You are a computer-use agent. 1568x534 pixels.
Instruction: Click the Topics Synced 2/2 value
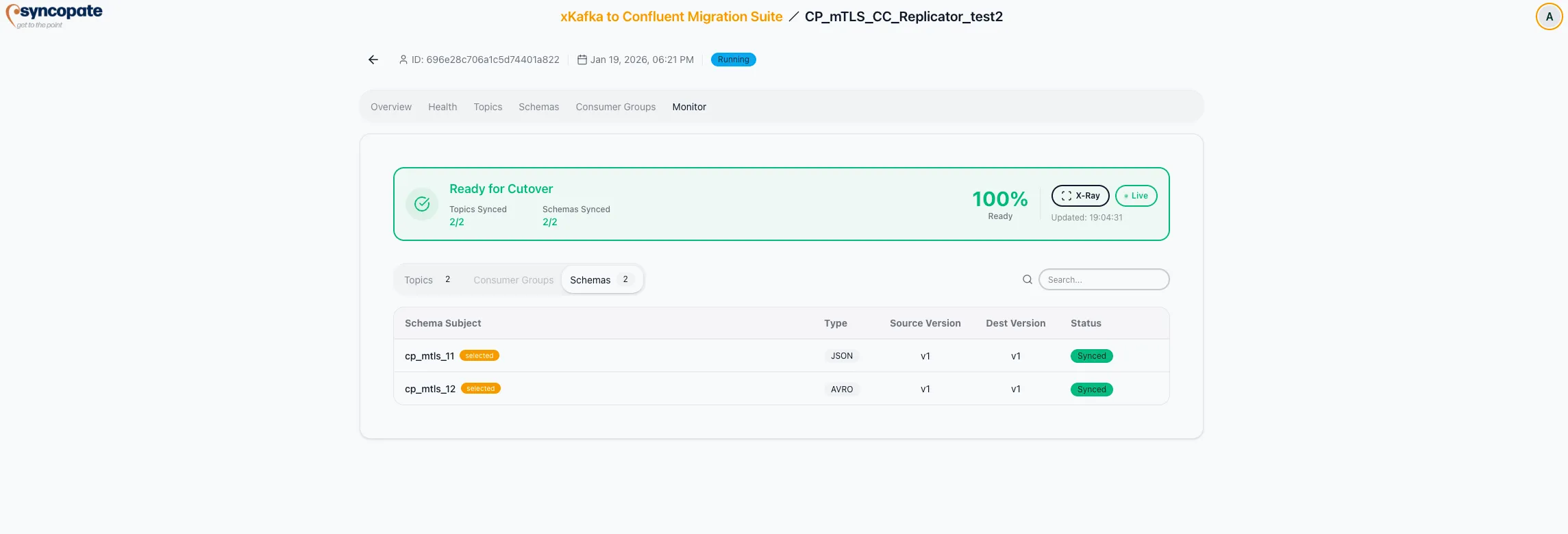click(457, 222)
